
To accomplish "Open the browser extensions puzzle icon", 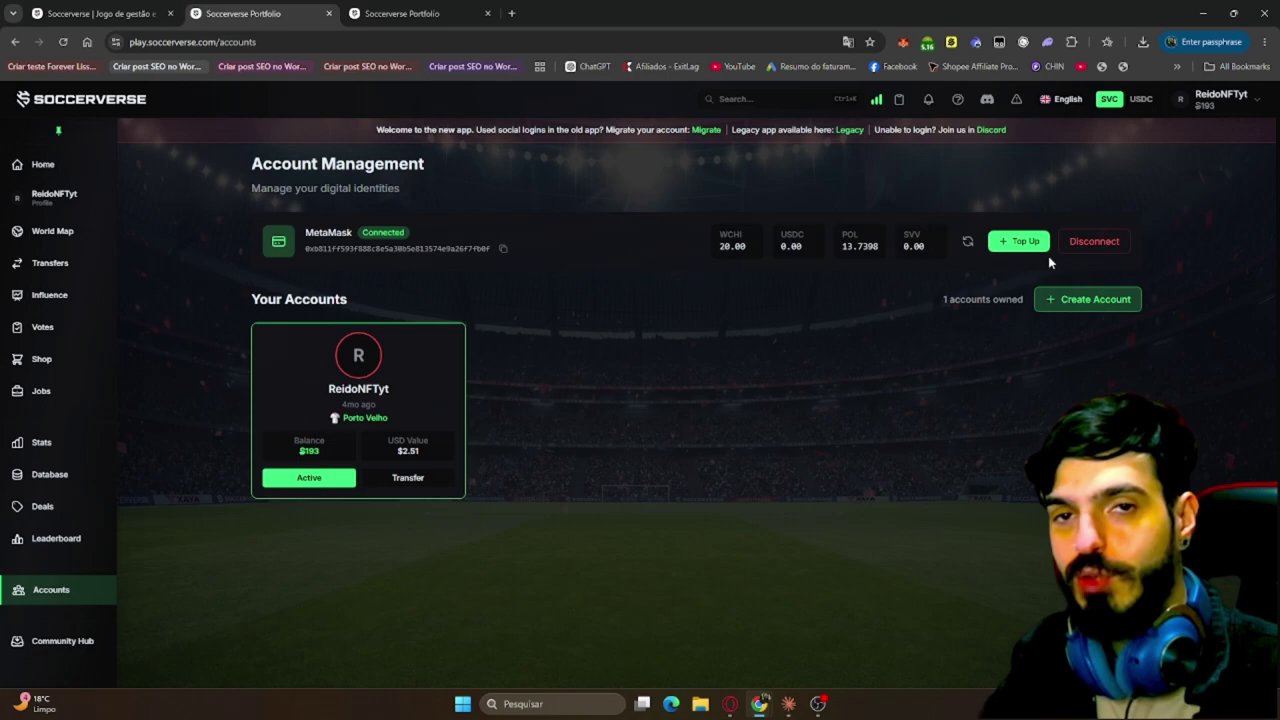I will click(x=1072, y=42).
